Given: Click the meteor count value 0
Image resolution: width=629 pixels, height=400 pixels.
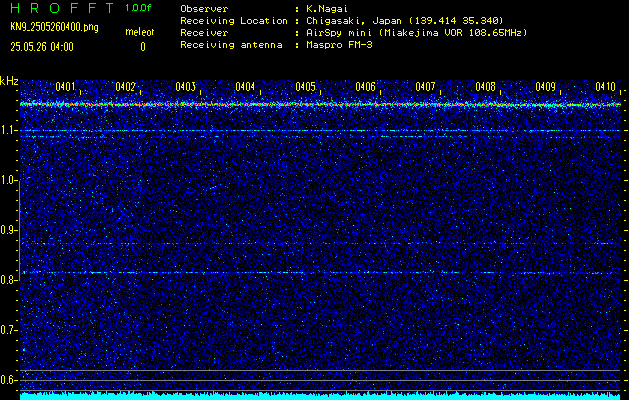Looking at the screenshot, I should [143, 47].
